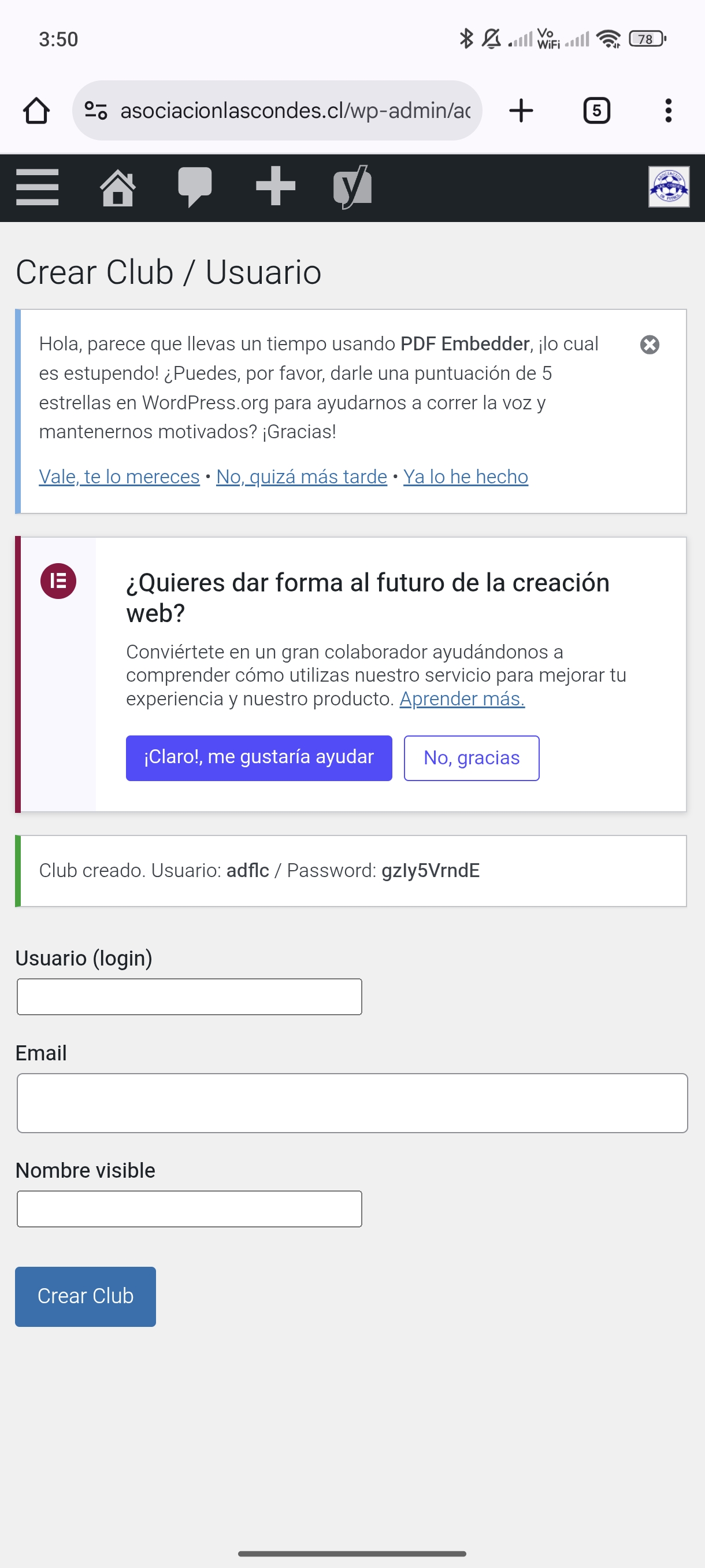Open the WordPress admin hamburger menu
Screen dimensions: 705x1568
pyautogui.click(x=37, y=187)
